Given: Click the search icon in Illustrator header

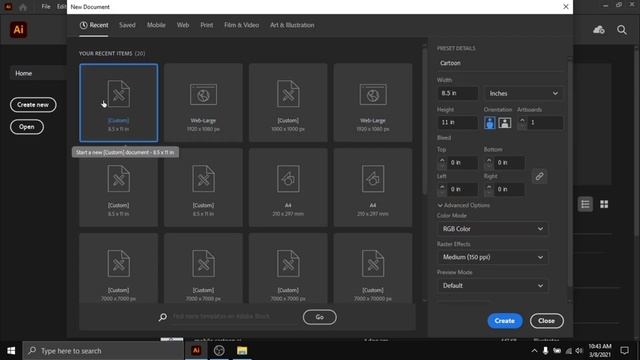Looking at the screenshot, I should click(x=622, y=30).
